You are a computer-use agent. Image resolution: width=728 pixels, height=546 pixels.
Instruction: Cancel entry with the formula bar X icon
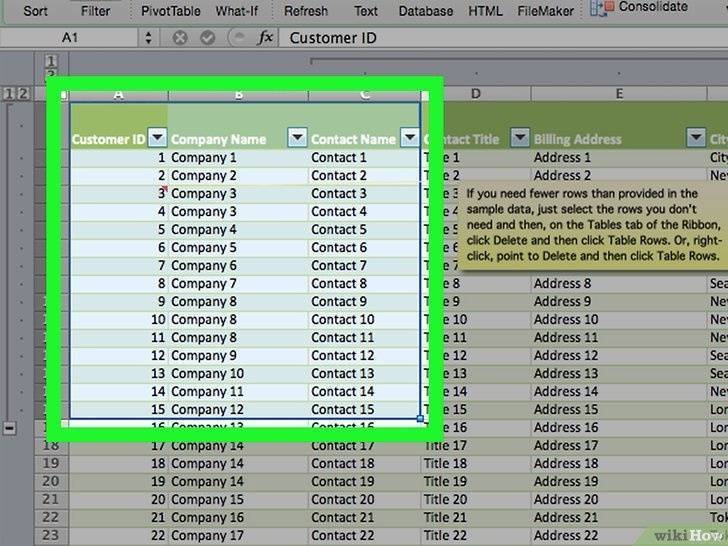pos(180,38)
